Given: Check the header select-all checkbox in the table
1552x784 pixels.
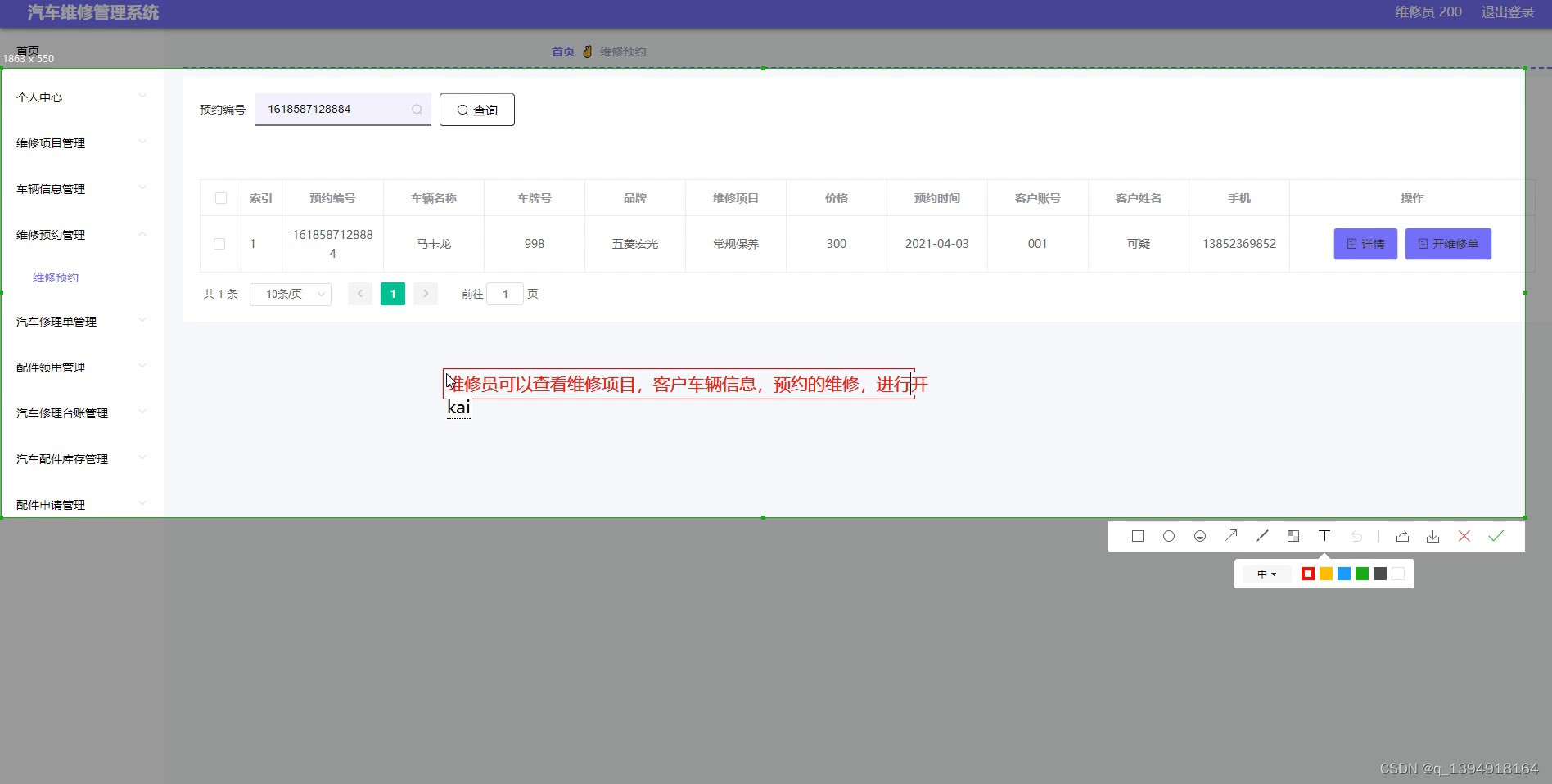Looking at the screenshot, I should point(220,198).
